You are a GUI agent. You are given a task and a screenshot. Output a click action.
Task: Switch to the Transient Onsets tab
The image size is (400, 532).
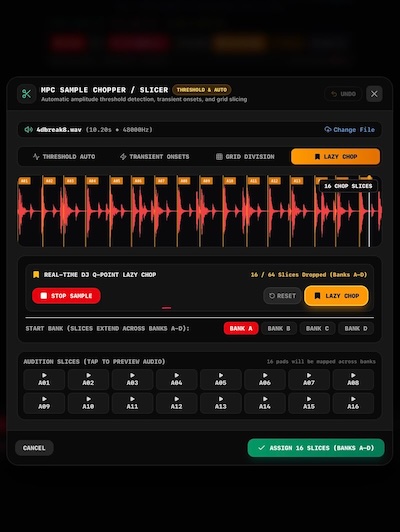[x=154, y=157]
